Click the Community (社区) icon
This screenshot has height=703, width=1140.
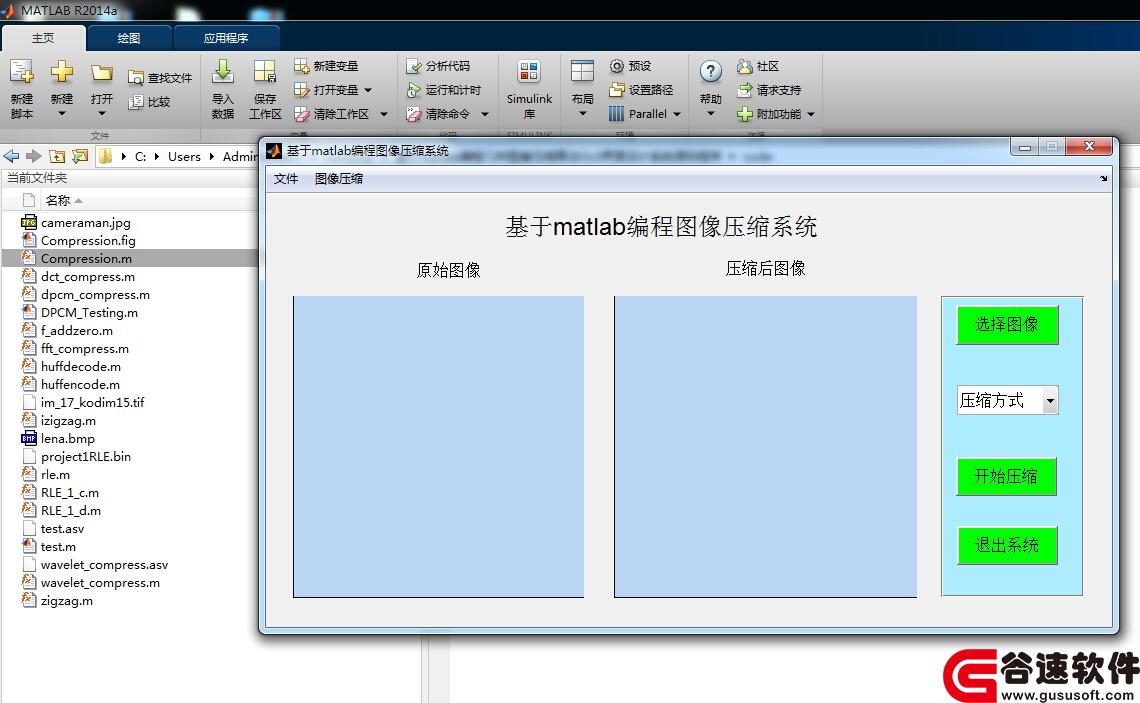coord(744,66)
